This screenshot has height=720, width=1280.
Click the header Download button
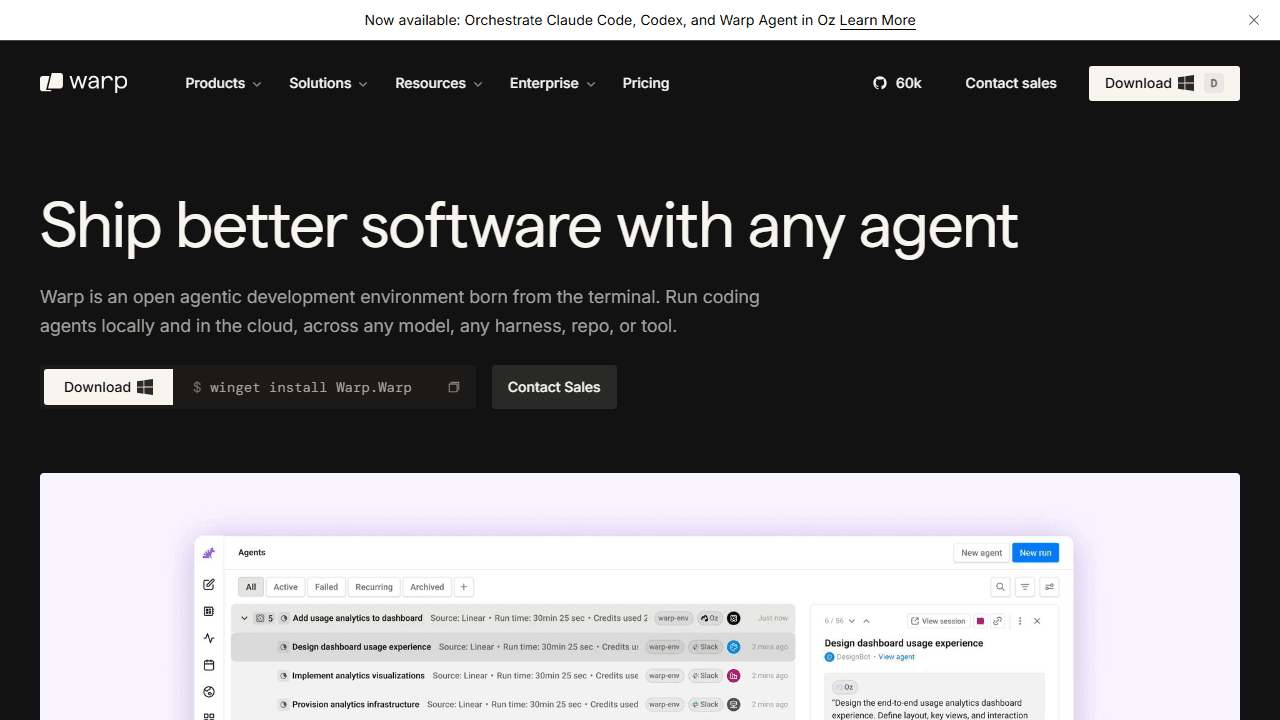point(1164,83)
